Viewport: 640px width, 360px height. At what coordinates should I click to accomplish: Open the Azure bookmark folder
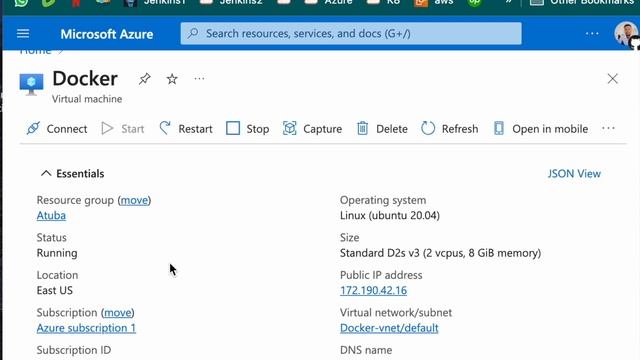(329, 2)
